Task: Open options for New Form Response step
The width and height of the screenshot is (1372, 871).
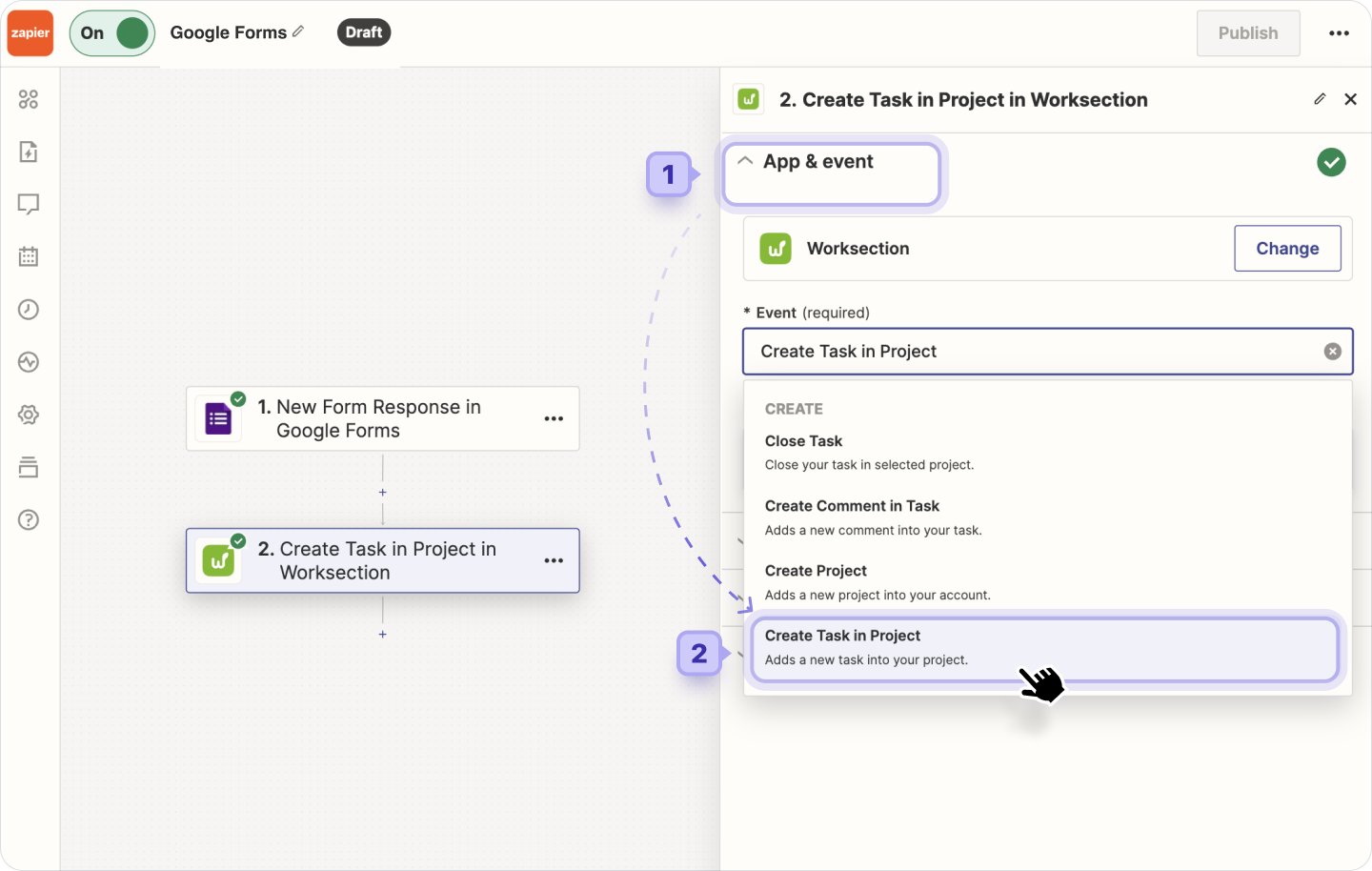Action: coord(554,418)
